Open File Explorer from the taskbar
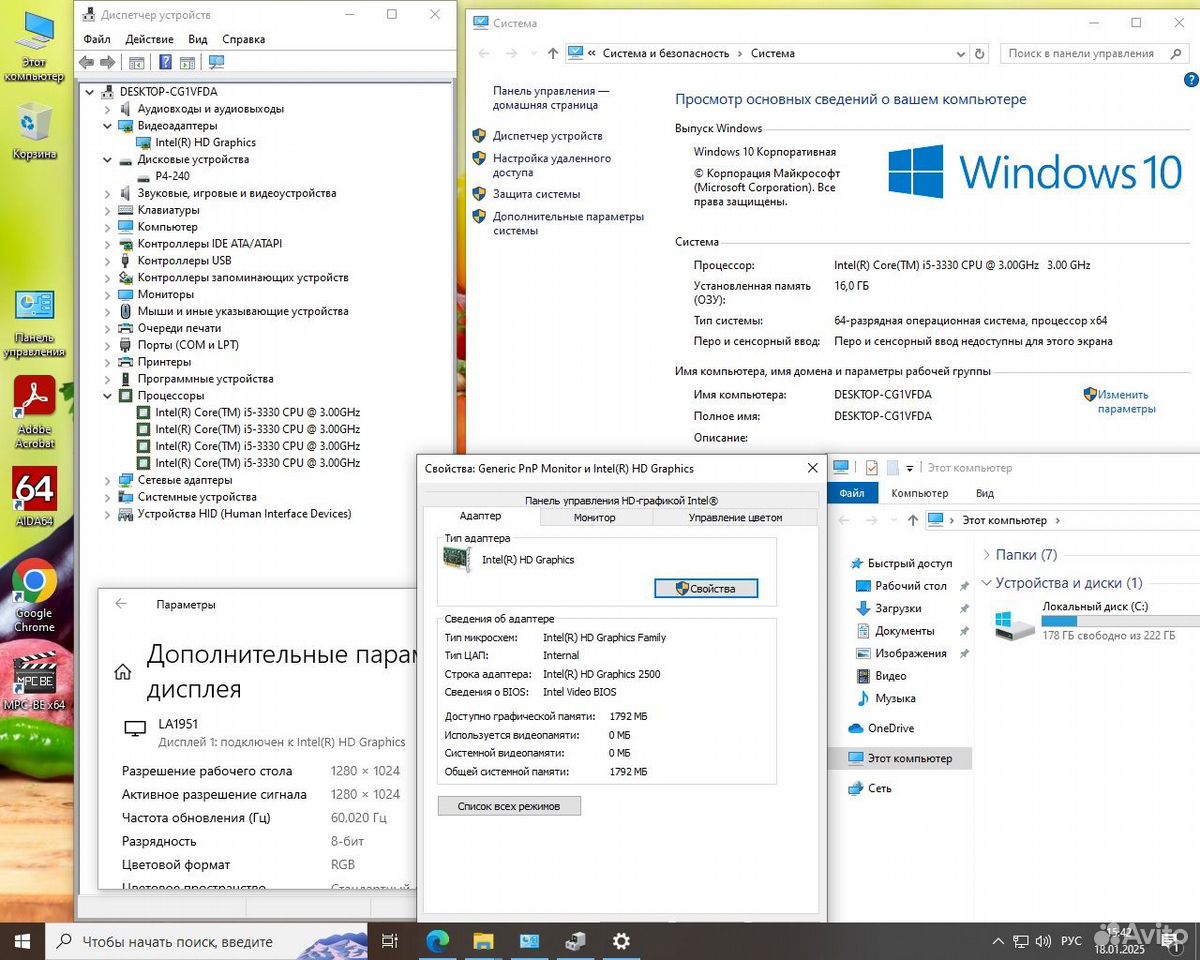This screenshot has width=1200, height=960. tap(483, 941)
